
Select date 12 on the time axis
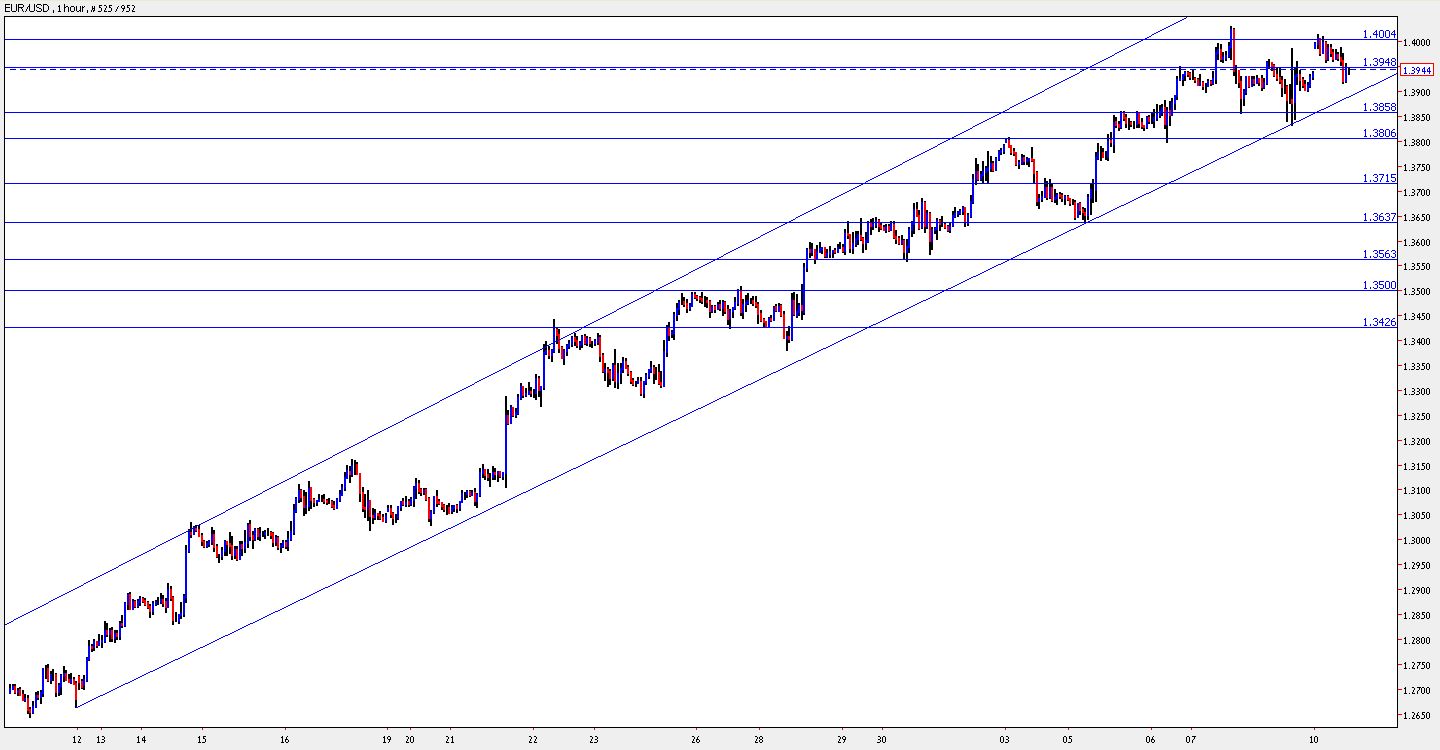[77, 741]
